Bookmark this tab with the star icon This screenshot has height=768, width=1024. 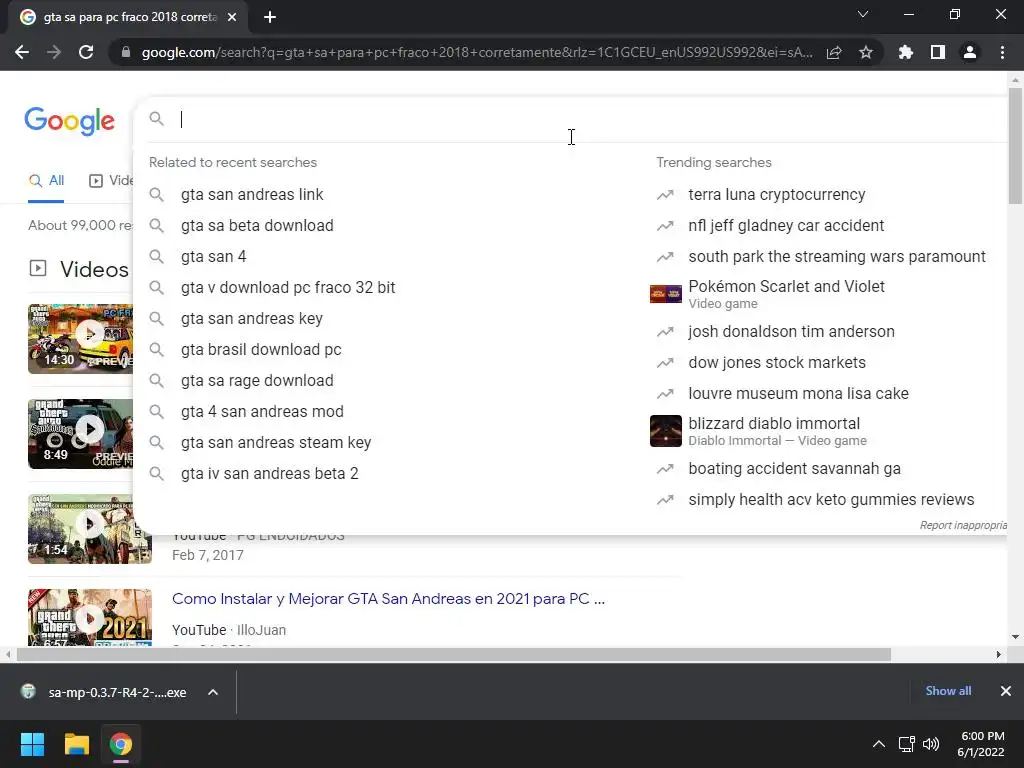866,52
